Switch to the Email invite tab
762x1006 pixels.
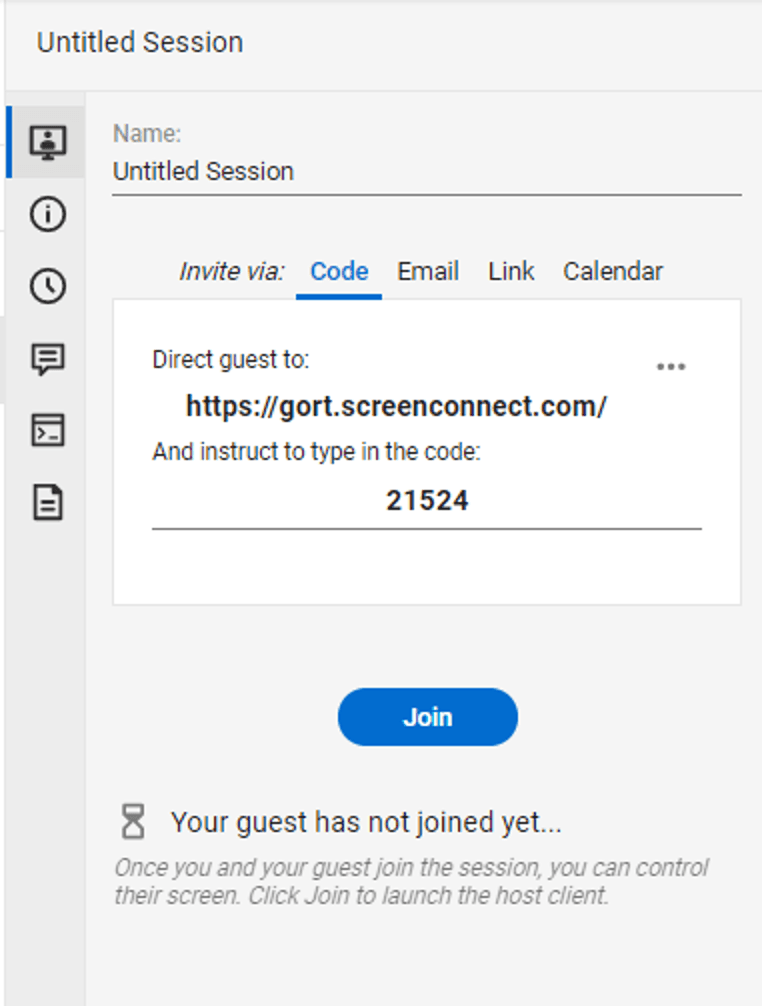coord(428,271)
